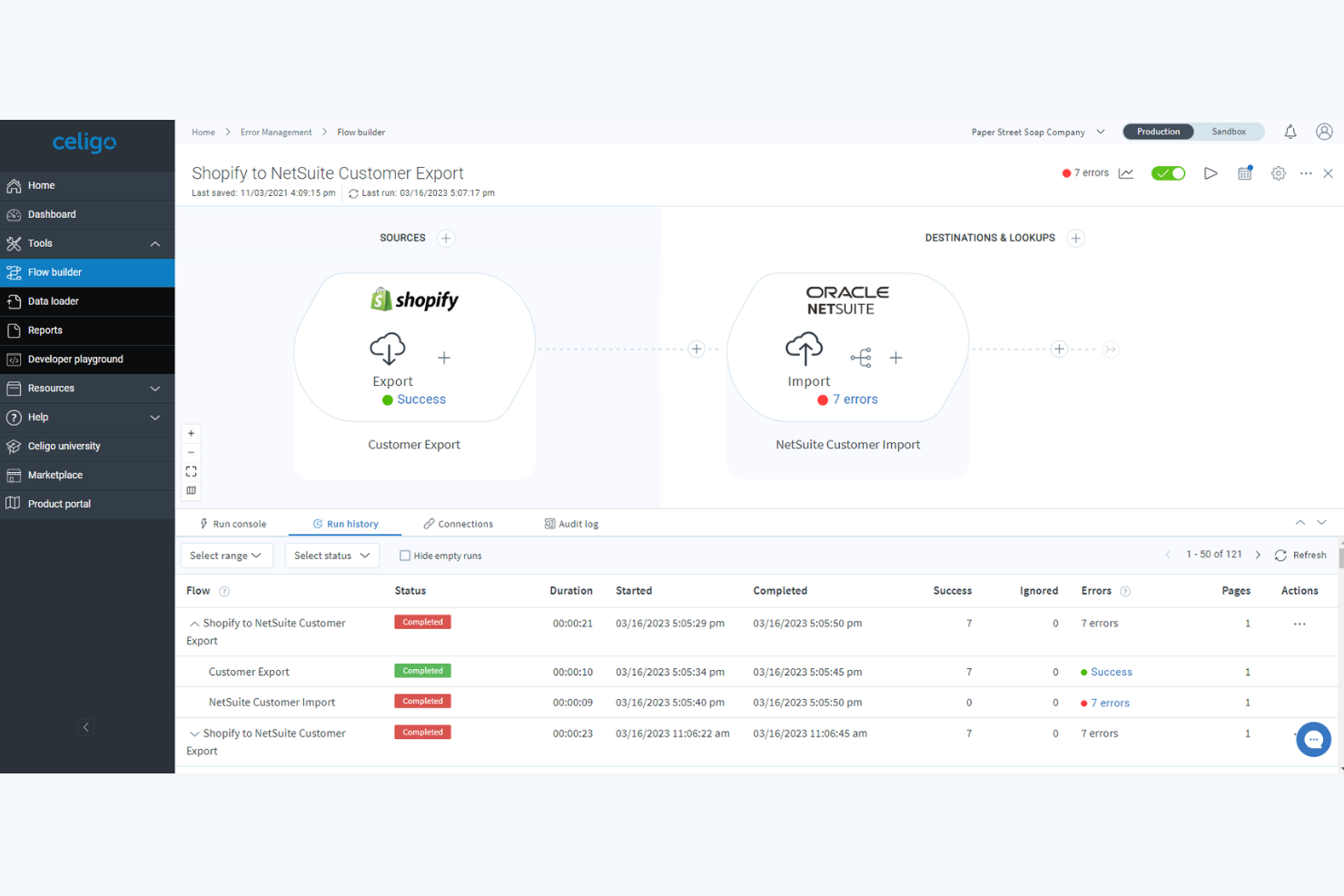Open Data loader in sidebar
This screenshot has height=896, width=1344.
pos(87,301)
